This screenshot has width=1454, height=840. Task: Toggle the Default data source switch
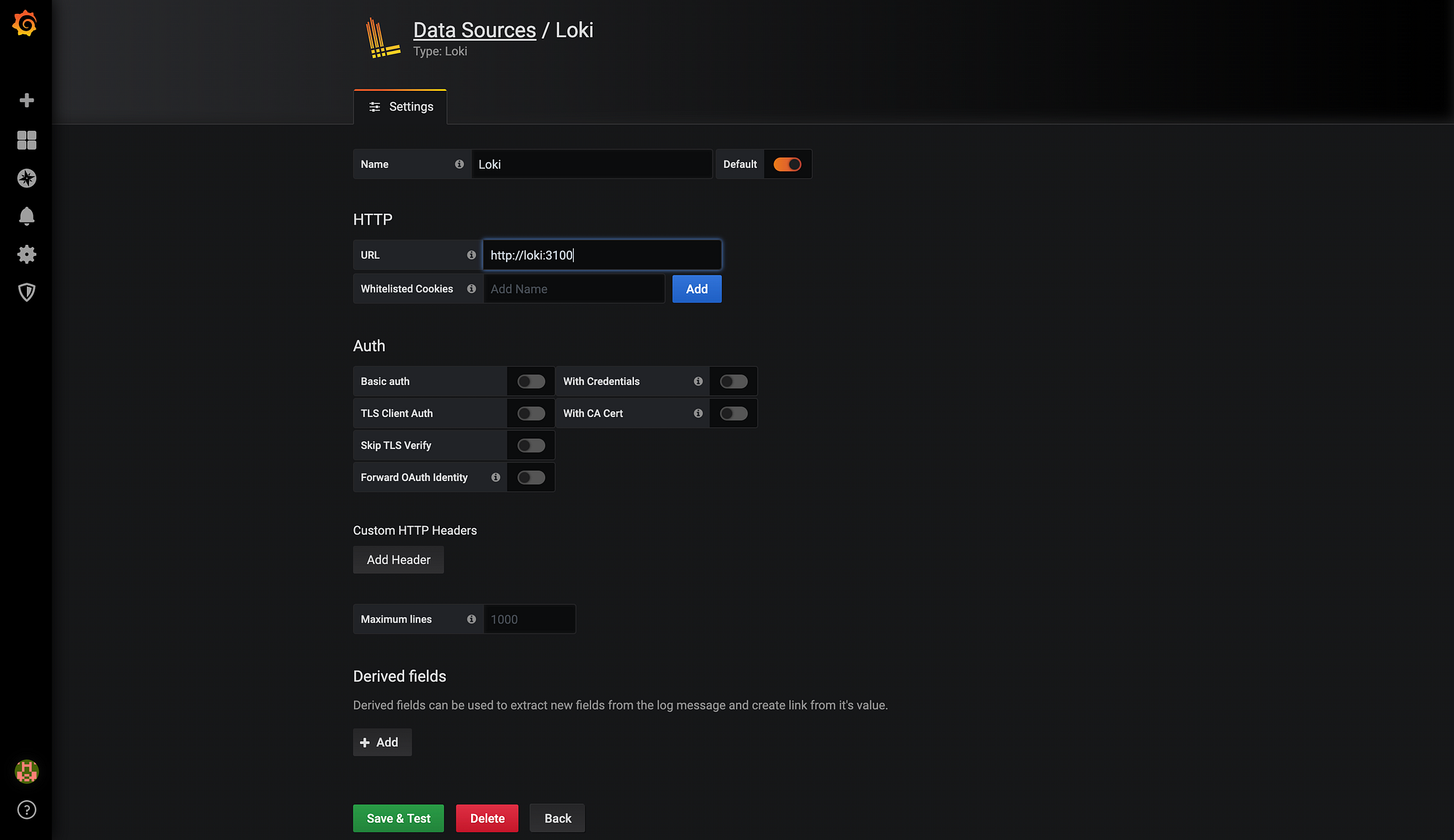pyautogui.click(x=787, y=163)
